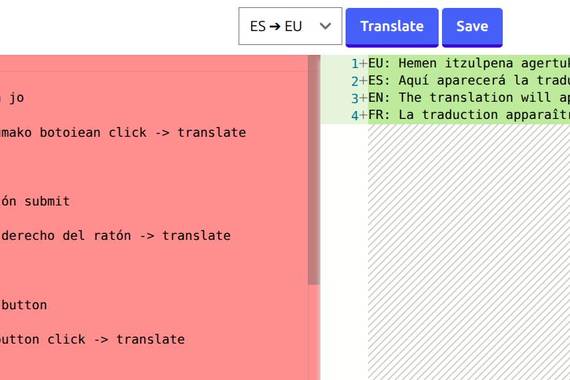This screenshot has width=570, height=380.
Task: Click line number 4 in right gutter
Action: [x=355, y=115]
